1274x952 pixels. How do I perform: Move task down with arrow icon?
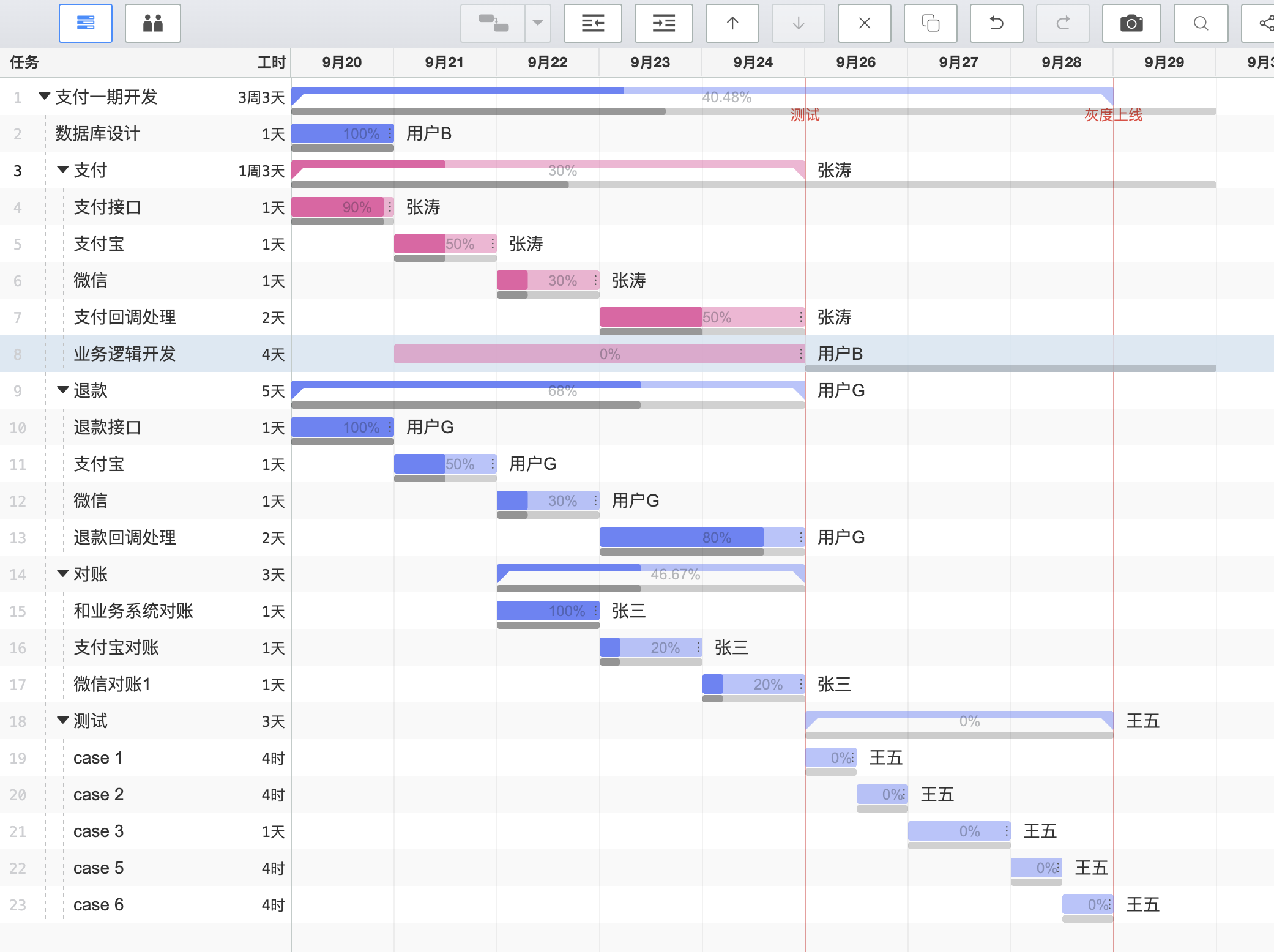pyautogui.click(x=799, y=23)
